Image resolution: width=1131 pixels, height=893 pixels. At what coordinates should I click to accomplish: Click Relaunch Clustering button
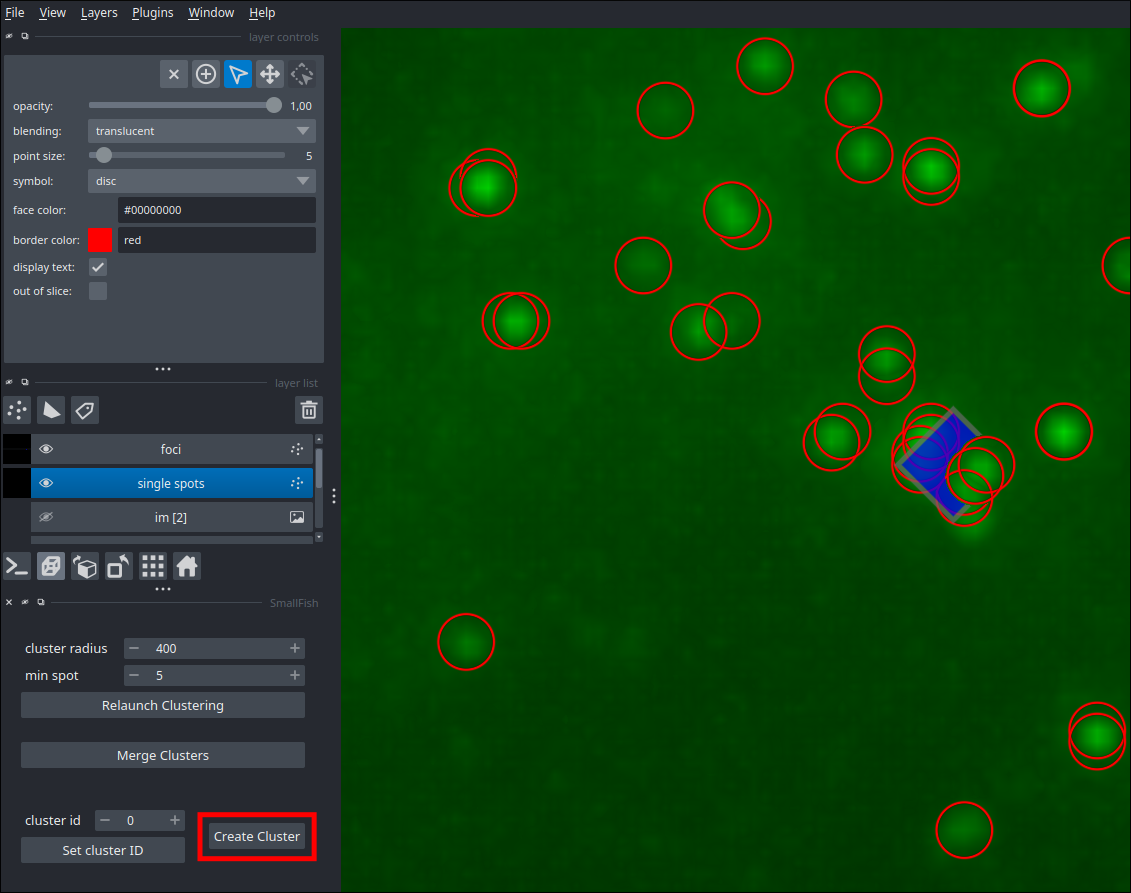click(x=163, y=705)
